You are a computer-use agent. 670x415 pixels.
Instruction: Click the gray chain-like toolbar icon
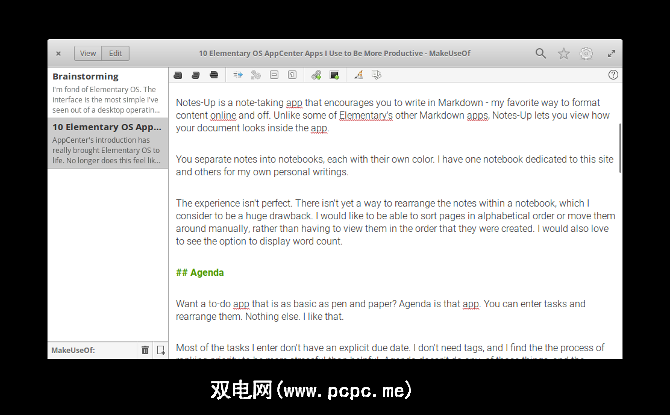[x=256, y=75]
